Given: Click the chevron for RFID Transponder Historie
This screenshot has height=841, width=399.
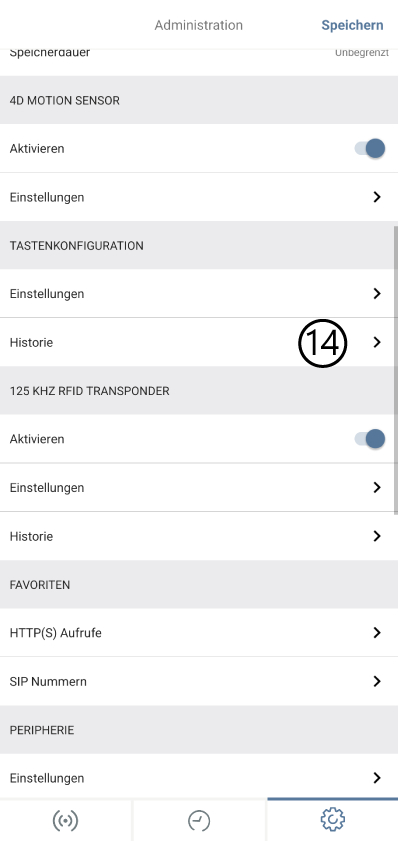Looking at the screenshot, I should [377, 536].
